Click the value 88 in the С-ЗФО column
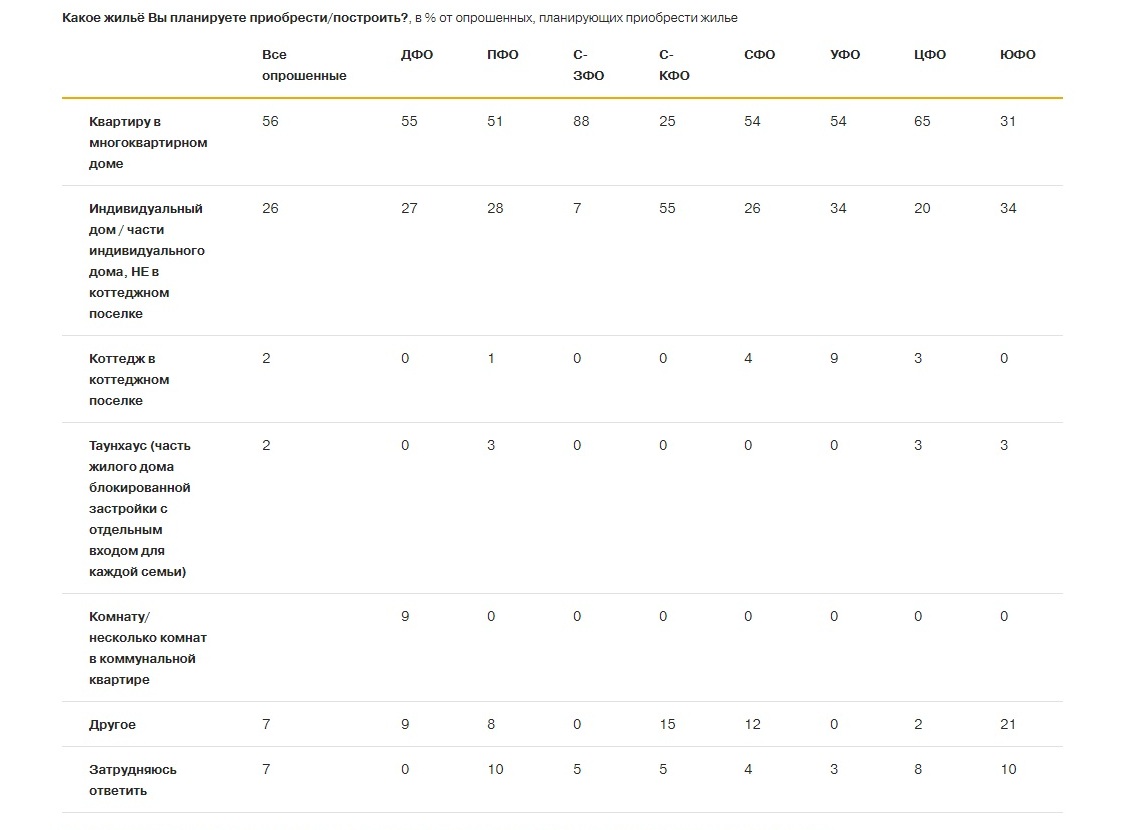Viewport: 1135px width, 830px height. (581, 121)
